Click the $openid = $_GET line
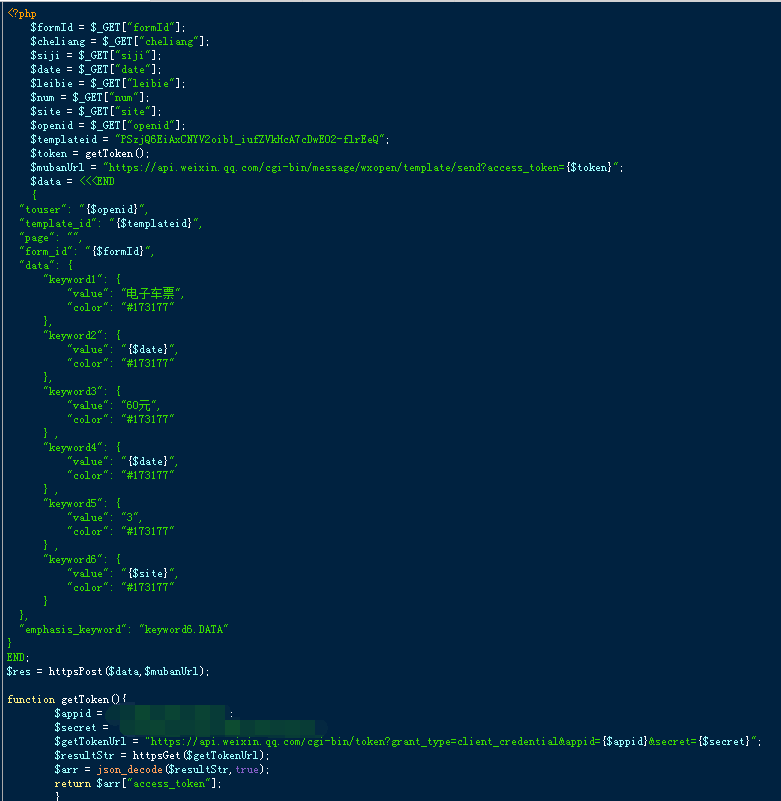The height and width of the screenshot is (801, 781). tap(108, 126)
